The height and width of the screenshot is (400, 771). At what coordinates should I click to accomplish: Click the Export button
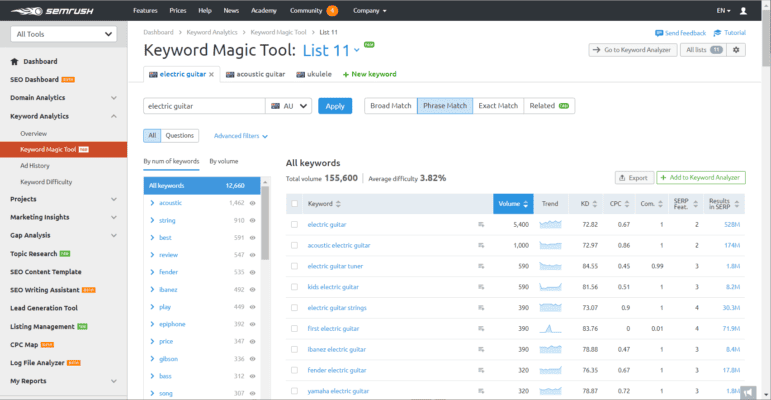point(632,178)
